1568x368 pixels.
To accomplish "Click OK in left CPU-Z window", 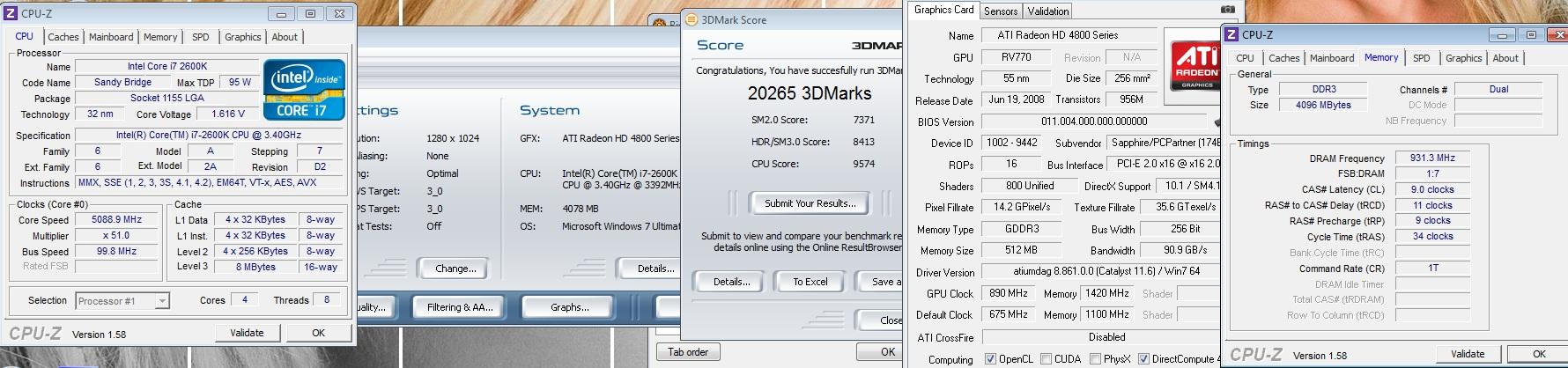I will [319, 333].
